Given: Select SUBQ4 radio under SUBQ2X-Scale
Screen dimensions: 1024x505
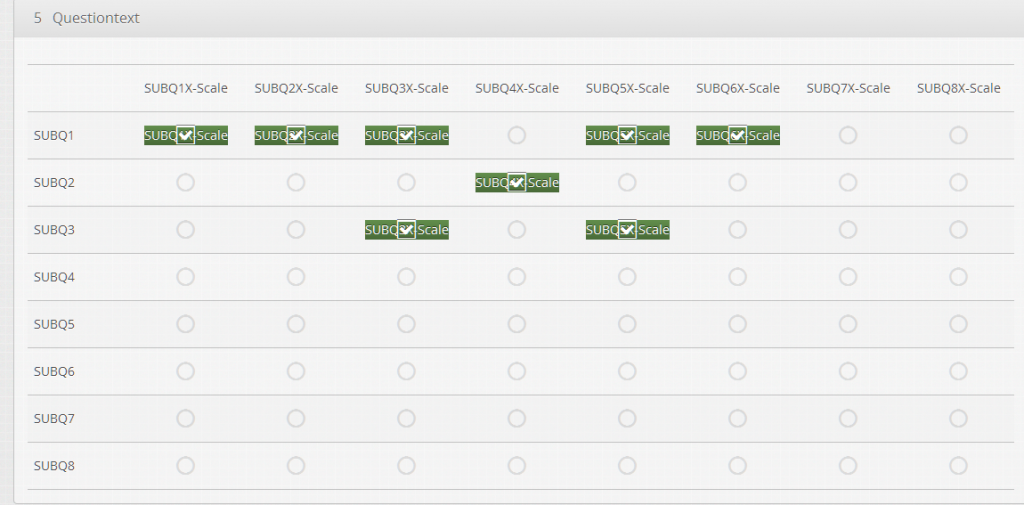Looking at the screenshot, I should [x=296, y=277].
